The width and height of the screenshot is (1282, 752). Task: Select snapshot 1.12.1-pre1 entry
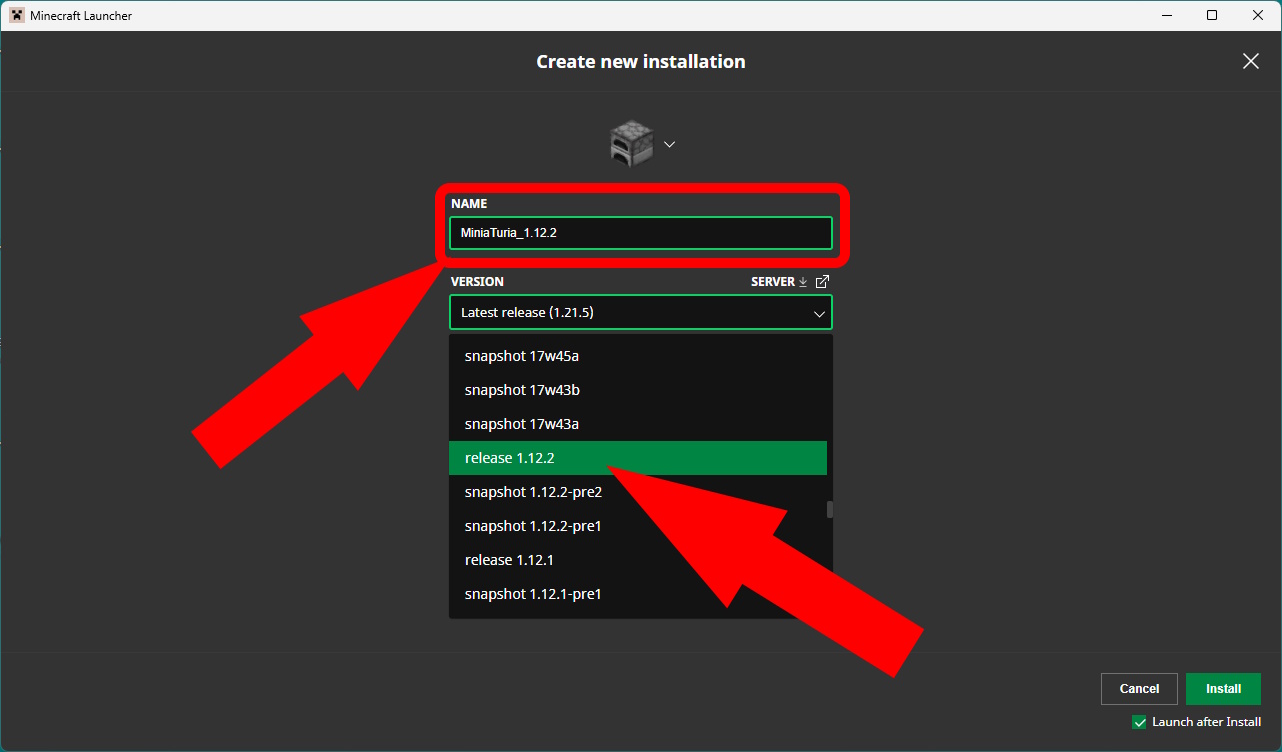point(638,594)
